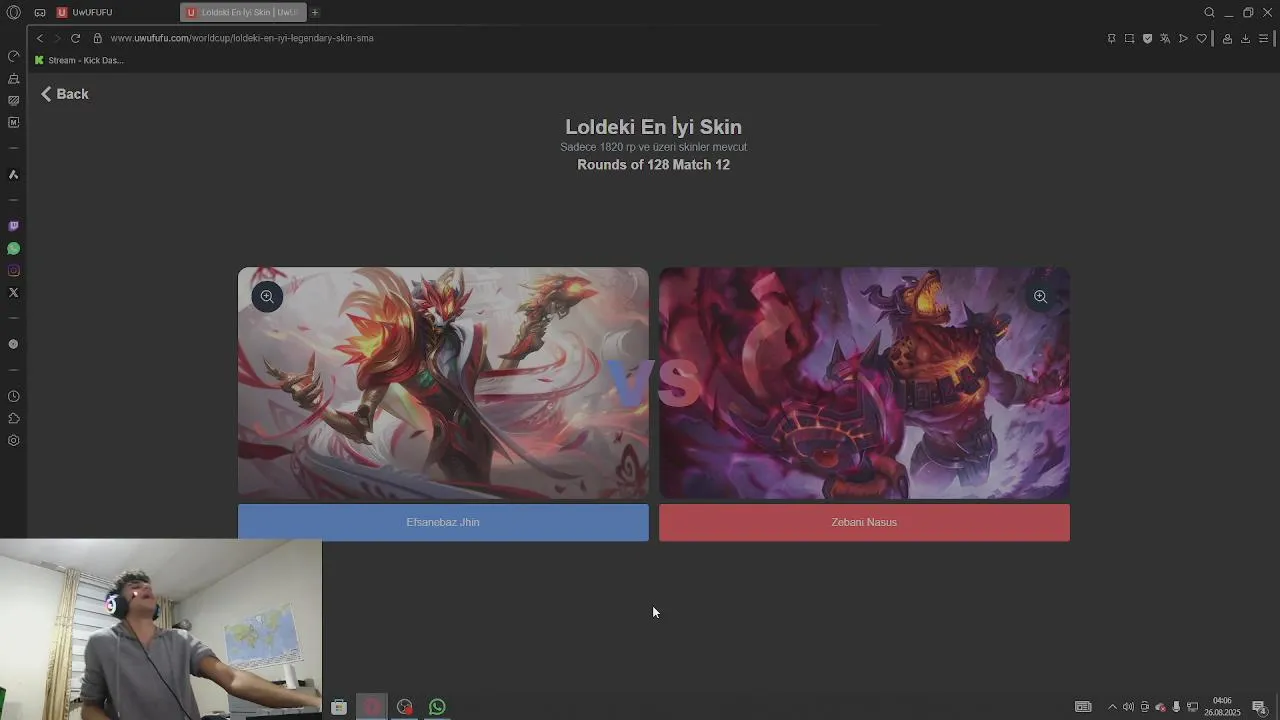
Task: Open Instagram in the sidebar
Action: pos(13,270)
